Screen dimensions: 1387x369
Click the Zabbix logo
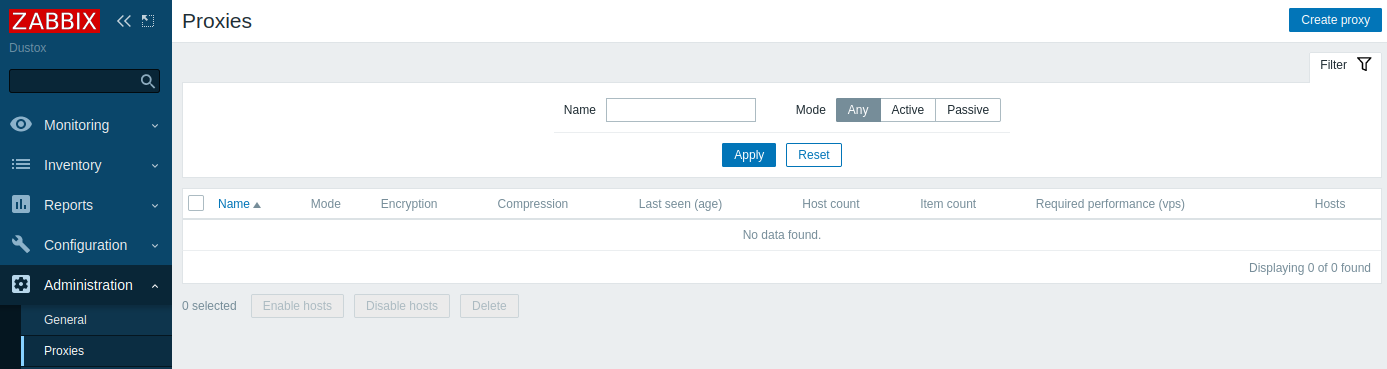point(54,21)
